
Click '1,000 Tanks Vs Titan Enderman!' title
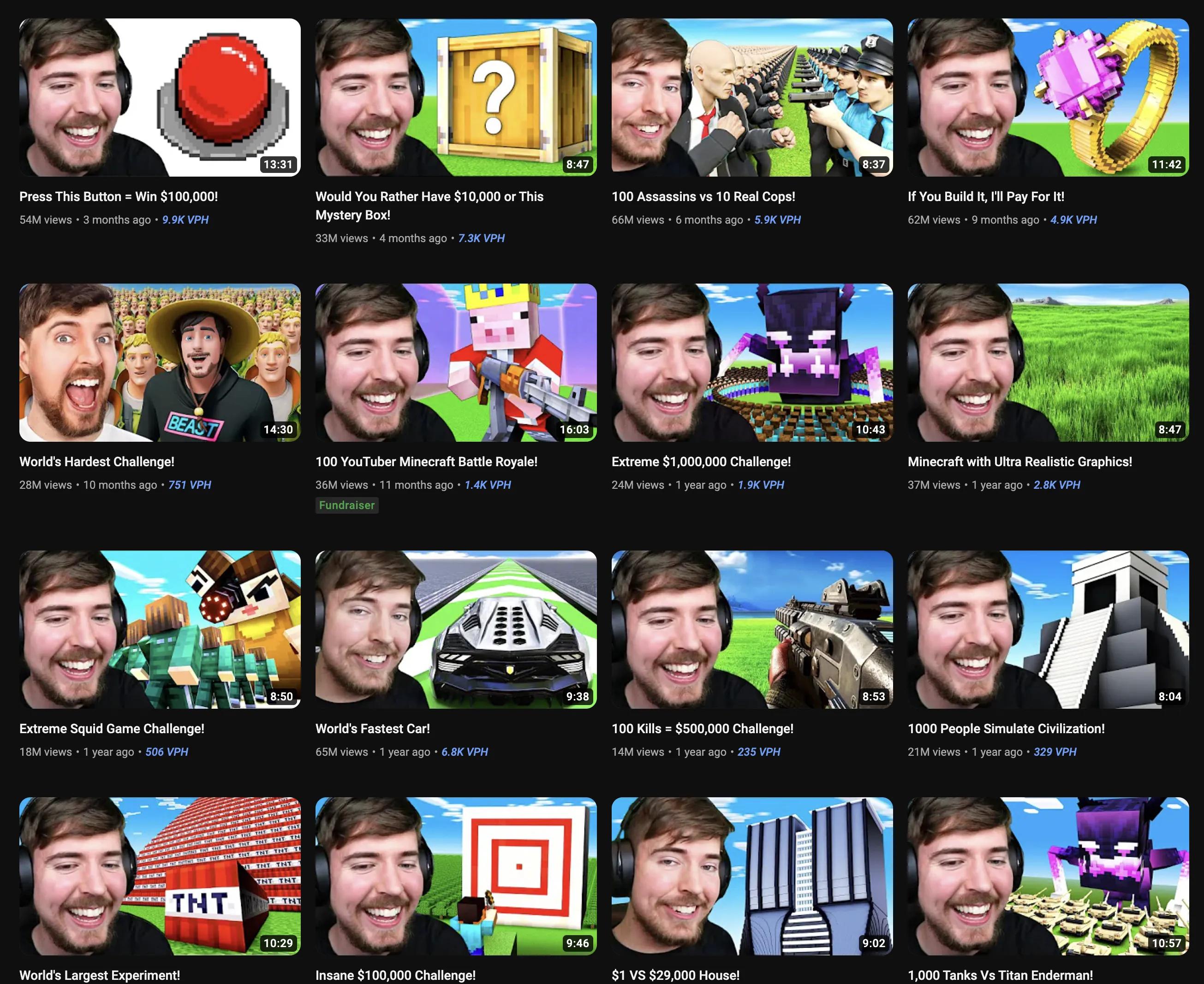pos(999,976)
